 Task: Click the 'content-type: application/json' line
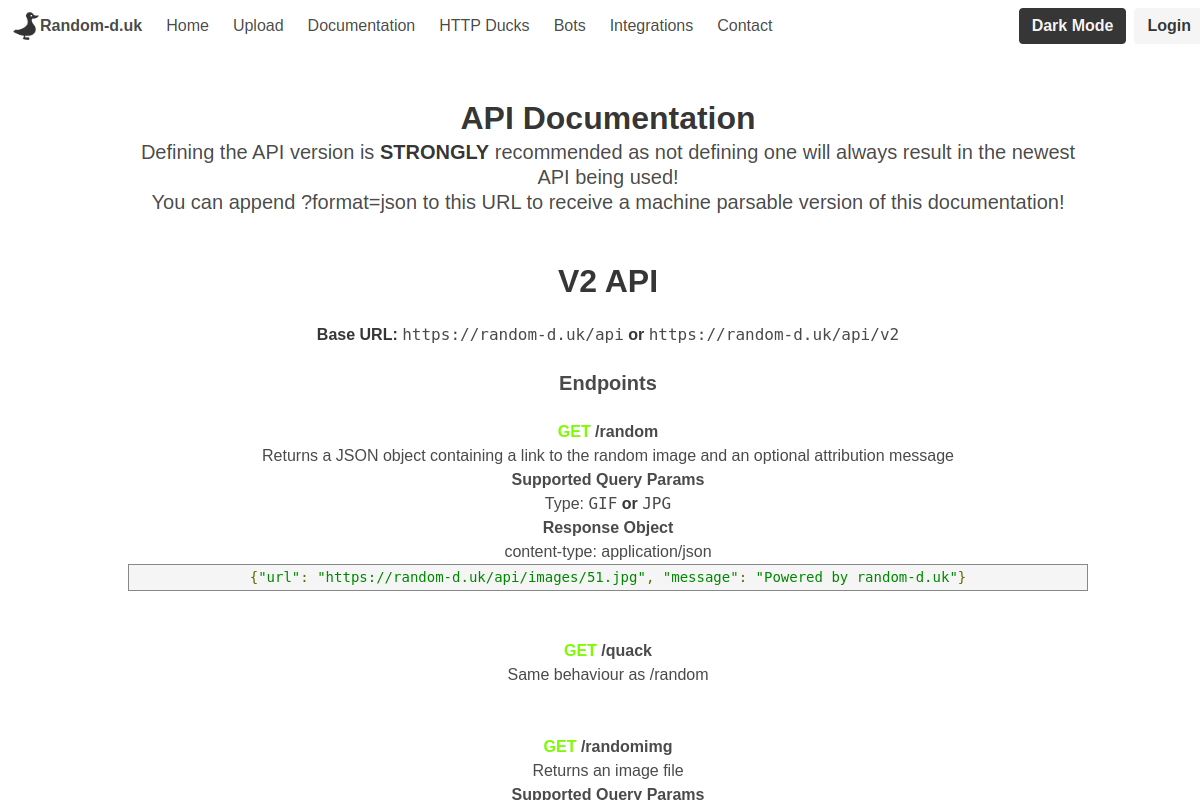pyautogui.click(x=608, y=551)
